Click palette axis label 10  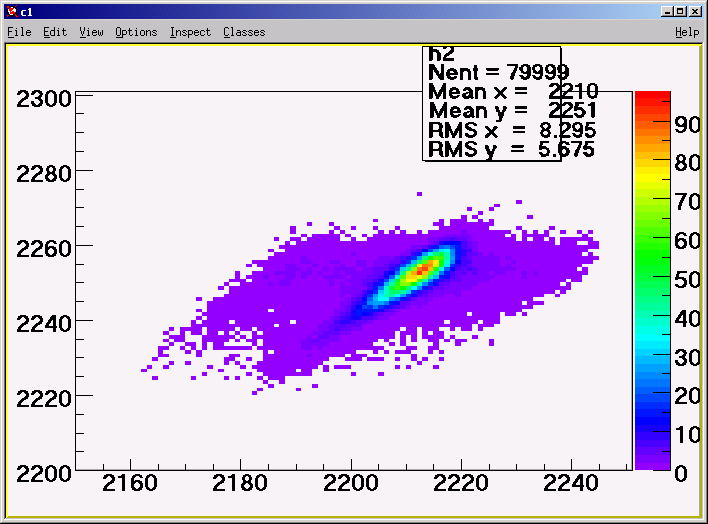coord(688,435)
